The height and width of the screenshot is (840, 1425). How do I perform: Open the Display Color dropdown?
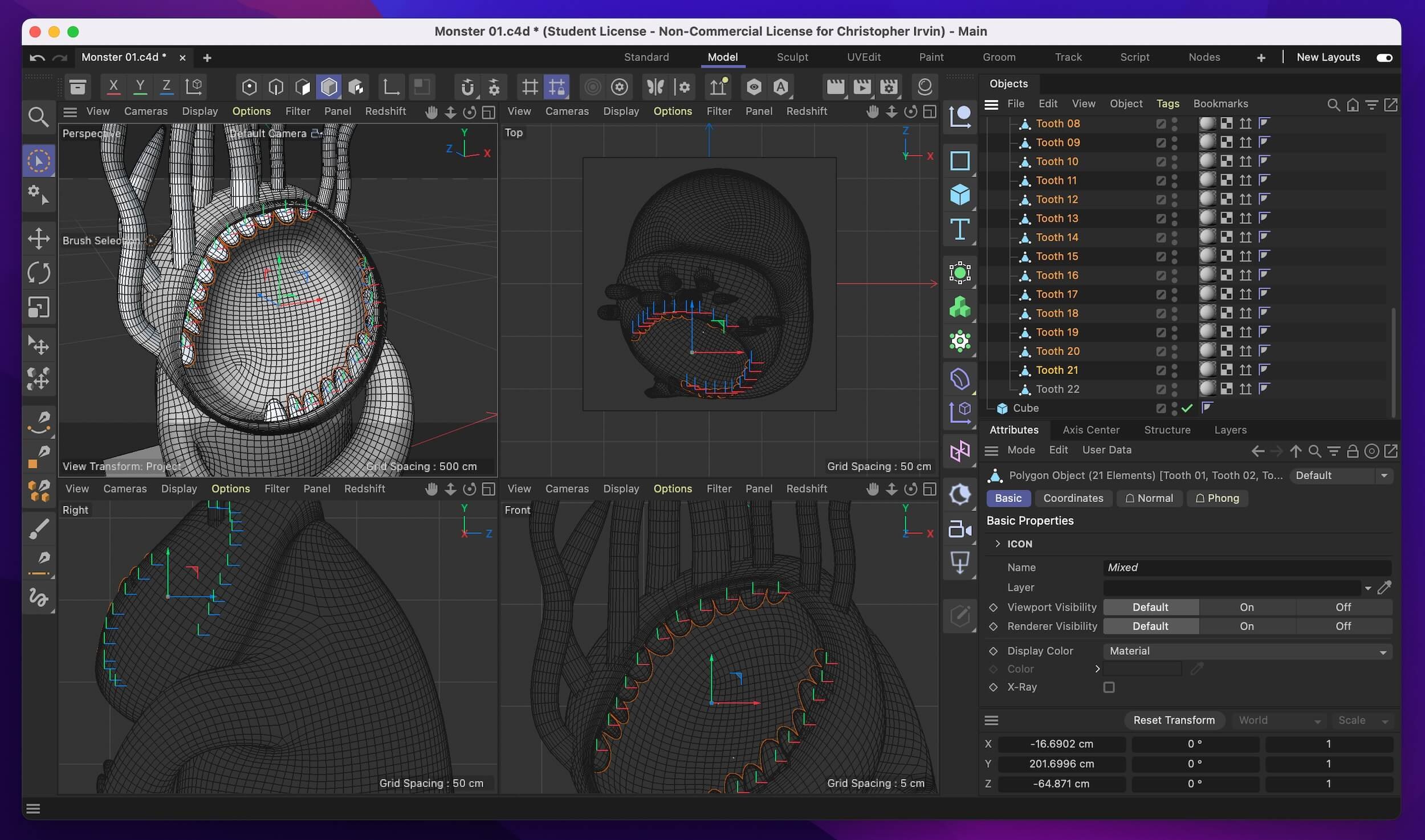pos(1247,651)
